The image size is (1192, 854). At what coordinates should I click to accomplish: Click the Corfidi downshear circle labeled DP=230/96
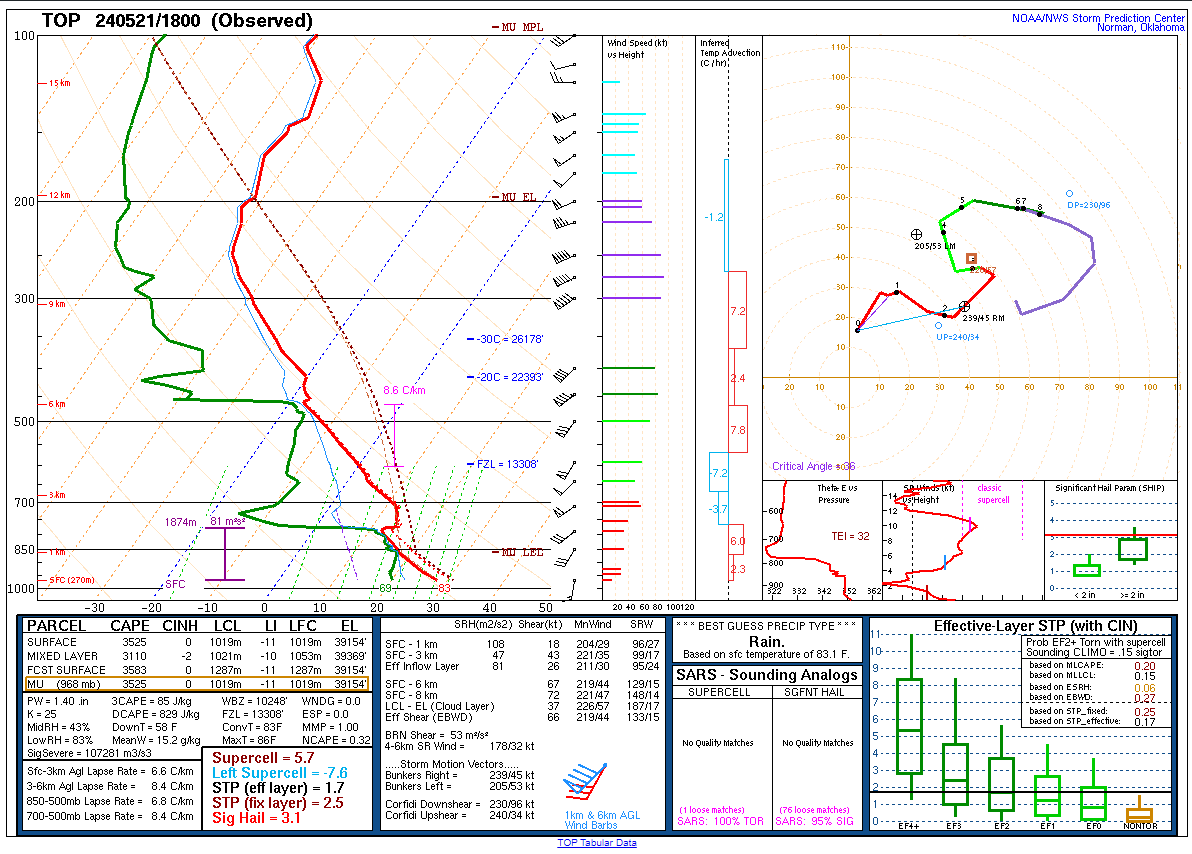pyautogui.click(x=1069, y=194)
